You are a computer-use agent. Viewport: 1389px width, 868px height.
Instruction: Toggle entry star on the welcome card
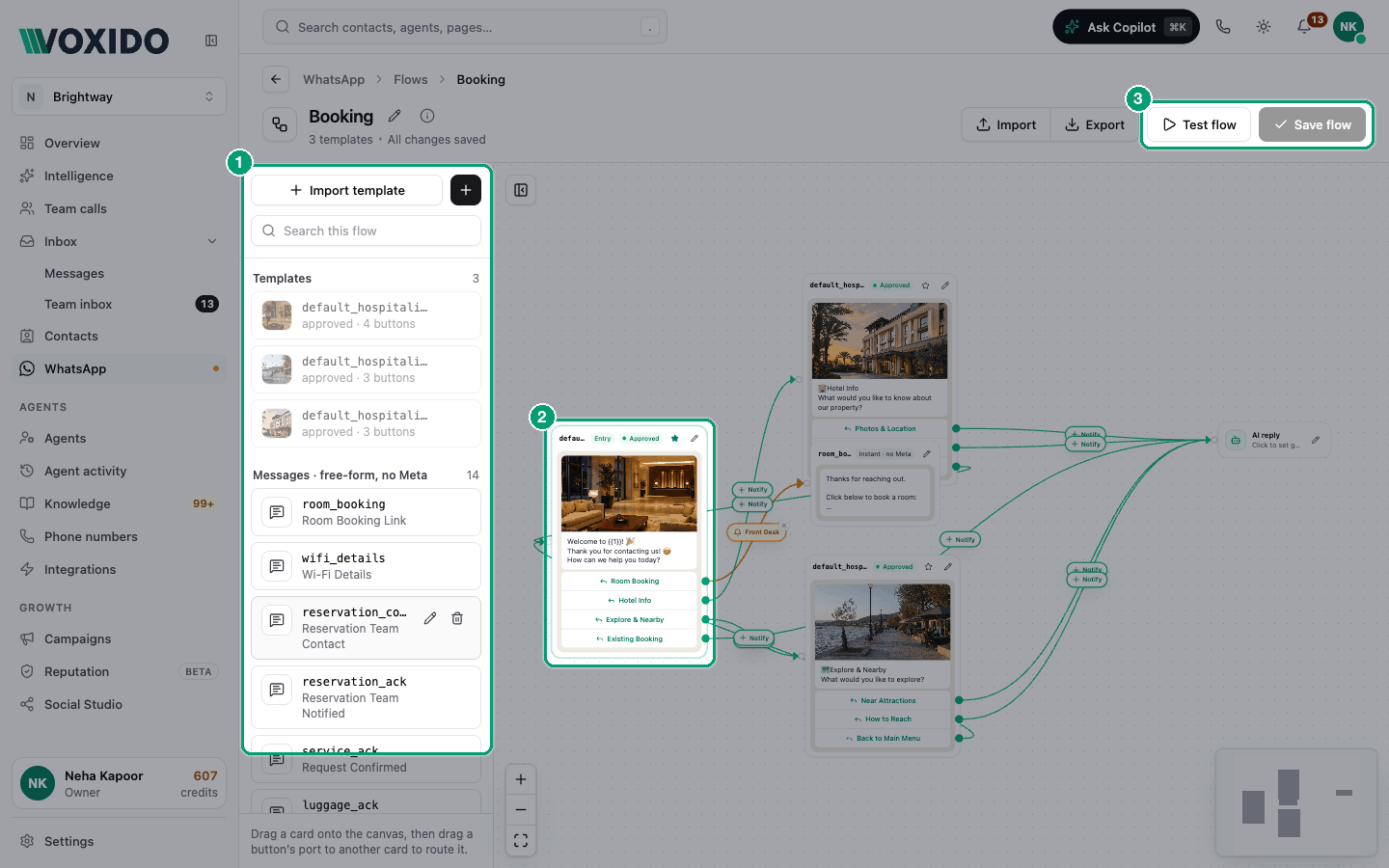click(674, 438)
